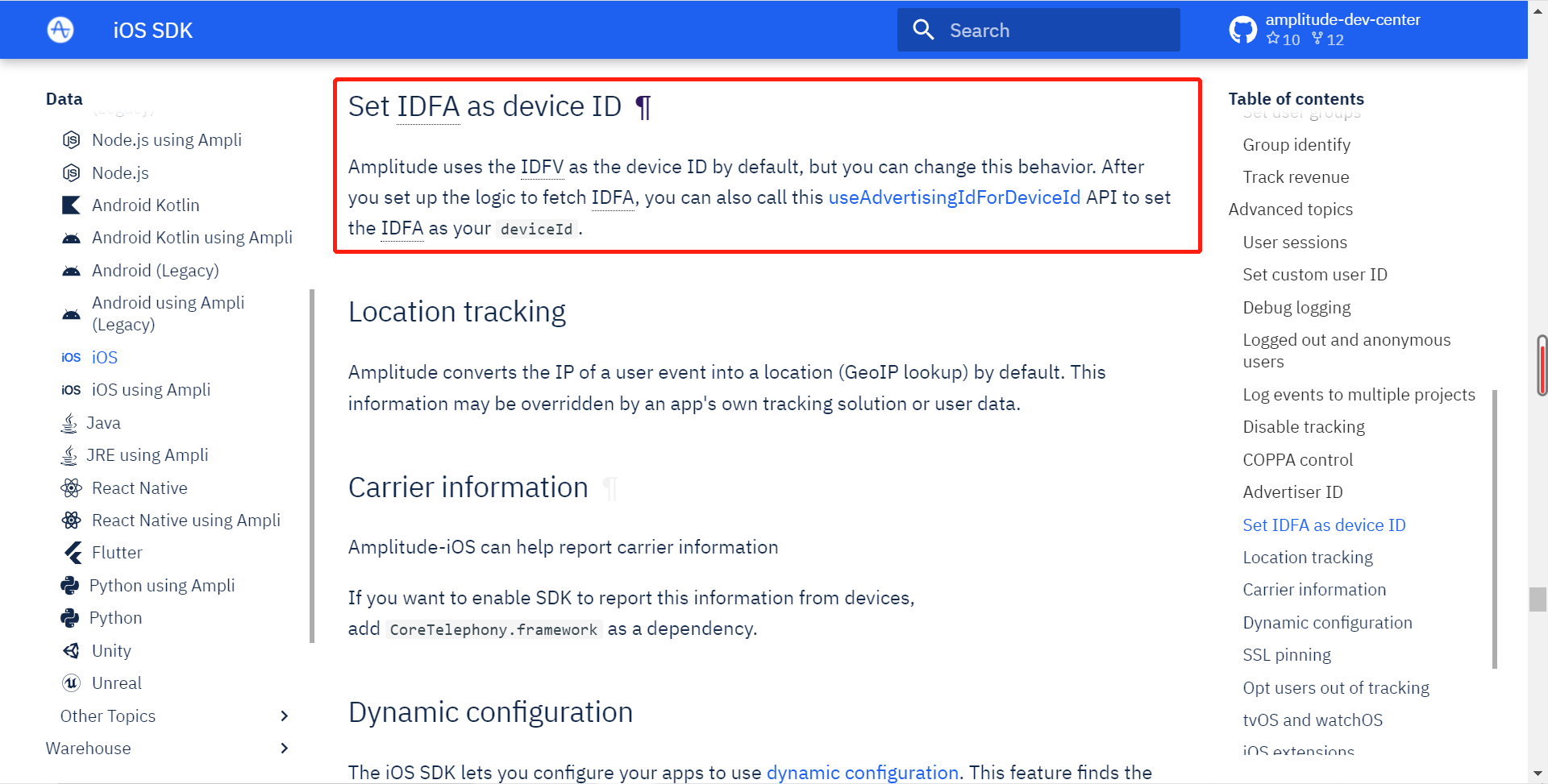Jump to Carrier information in contents

(x=1314, y=590)
